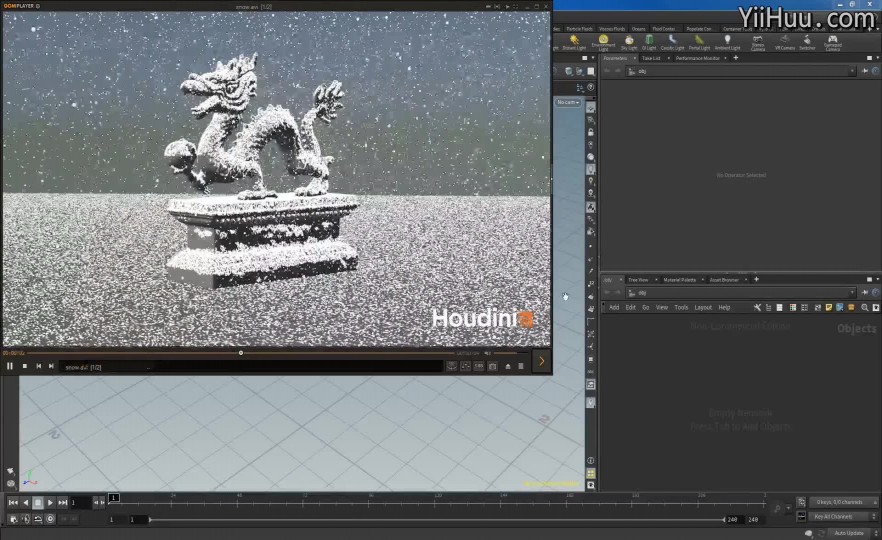Select the Ambient Light shelf tool

[x=727, y=43]
